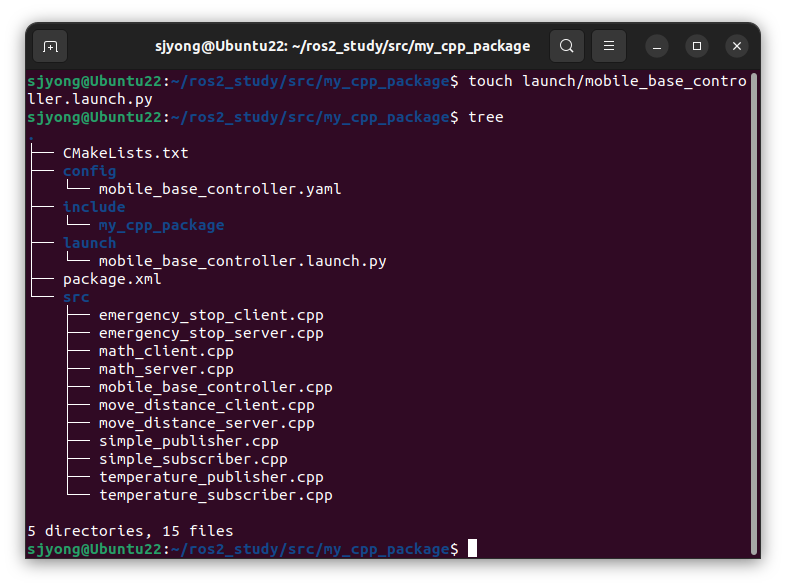
Task: Maximize the terminal window
Action: coord(697,46)
